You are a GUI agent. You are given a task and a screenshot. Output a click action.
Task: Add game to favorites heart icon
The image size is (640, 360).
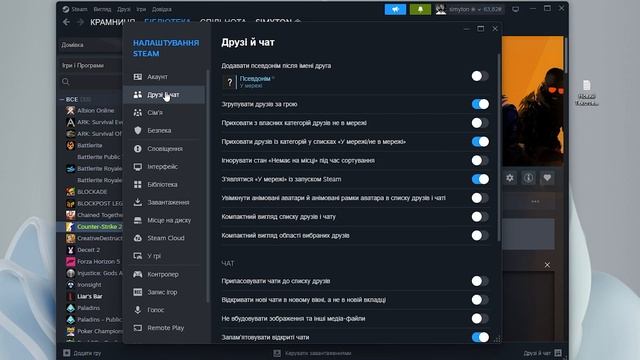coord(547,178)
